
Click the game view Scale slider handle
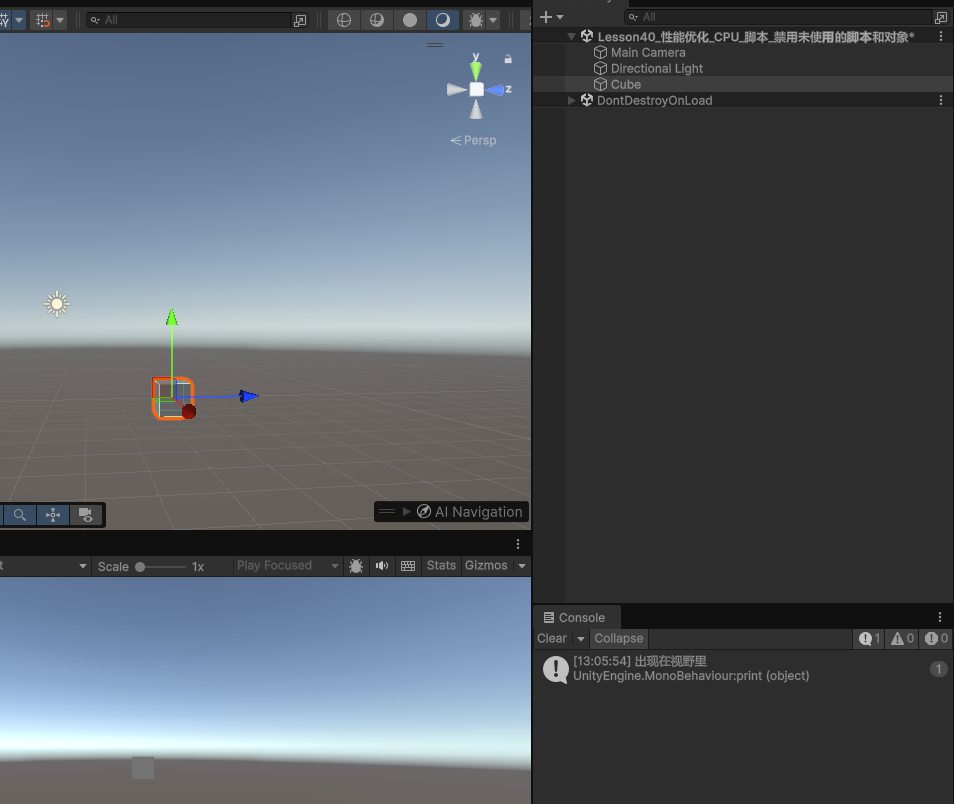[140, 567]
